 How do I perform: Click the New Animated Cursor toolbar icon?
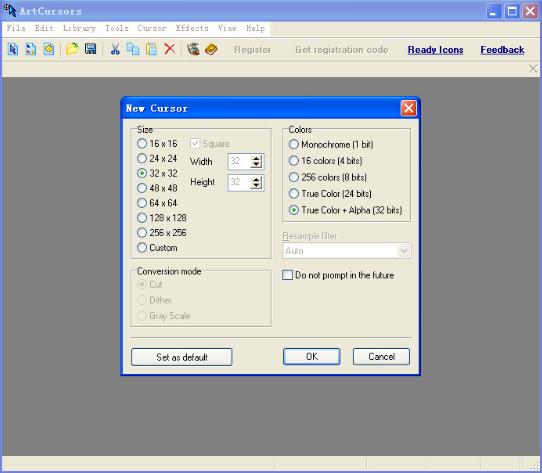[x=49, y=49]
